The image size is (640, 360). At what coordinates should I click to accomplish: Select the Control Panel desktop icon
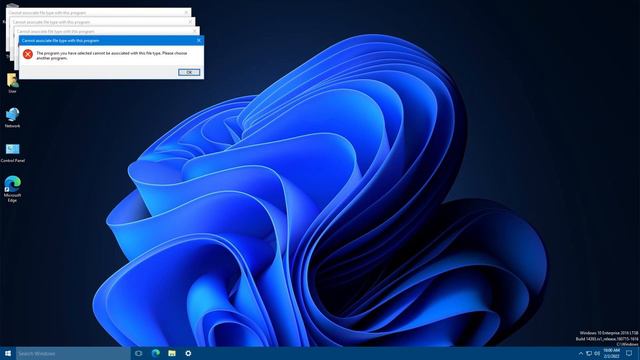12,152
